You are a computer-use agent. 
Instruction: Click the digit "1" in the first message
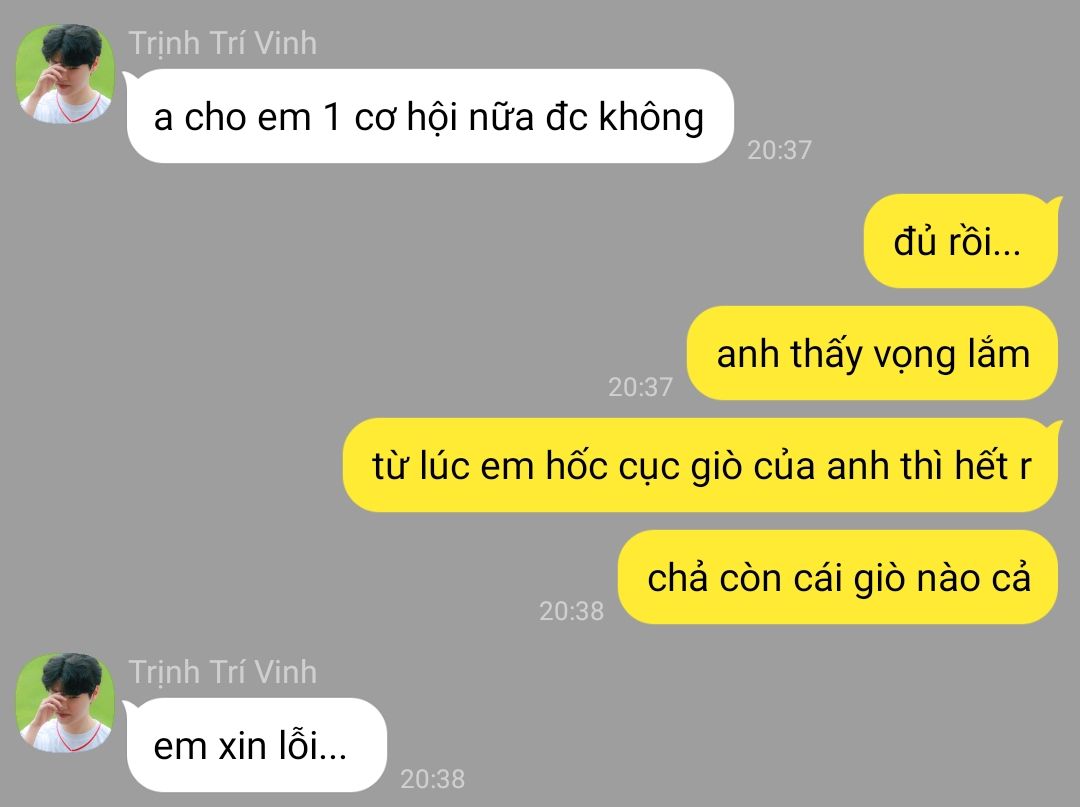point(332,116)
